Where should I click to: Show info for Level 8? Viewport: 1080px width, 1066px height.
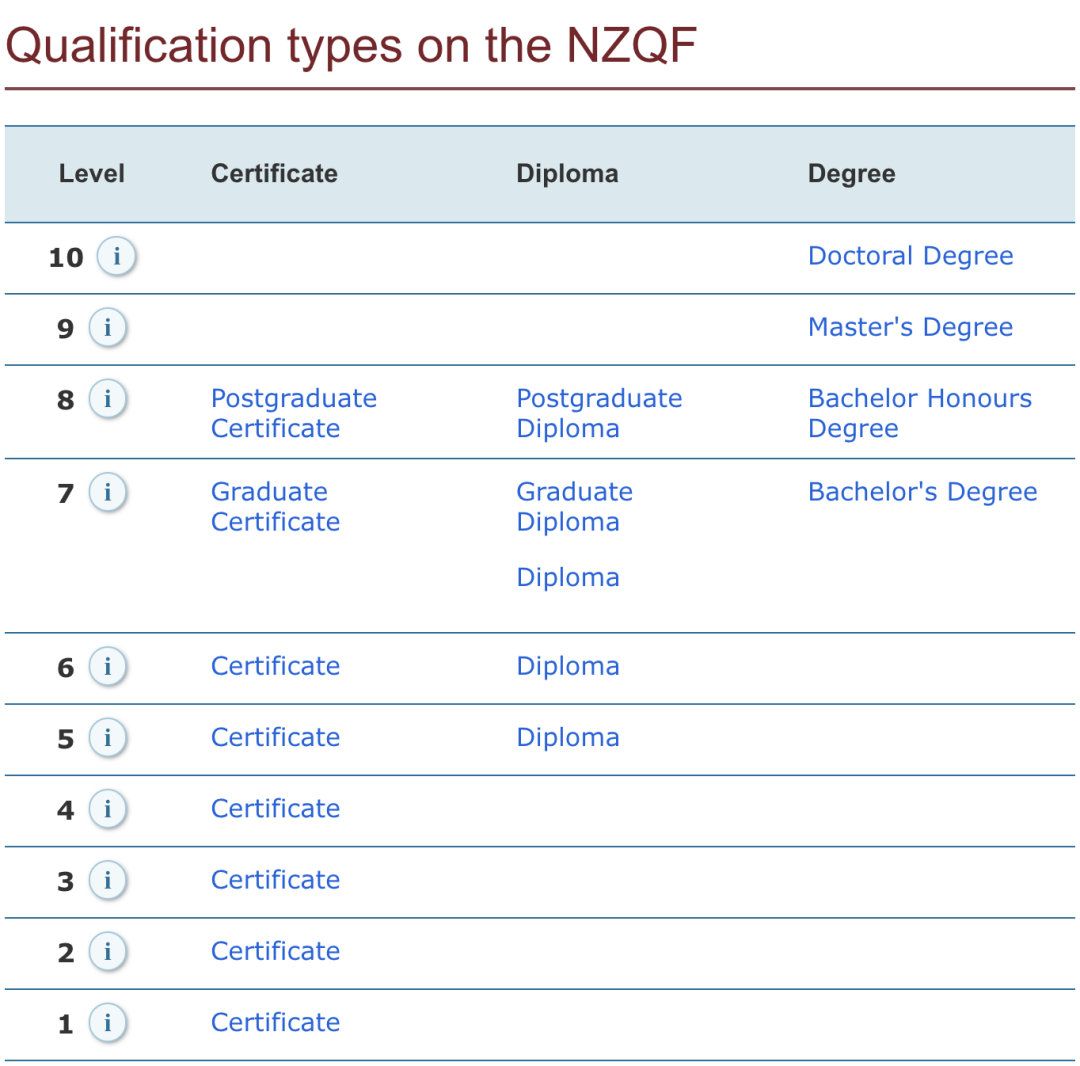pos(108,399)
